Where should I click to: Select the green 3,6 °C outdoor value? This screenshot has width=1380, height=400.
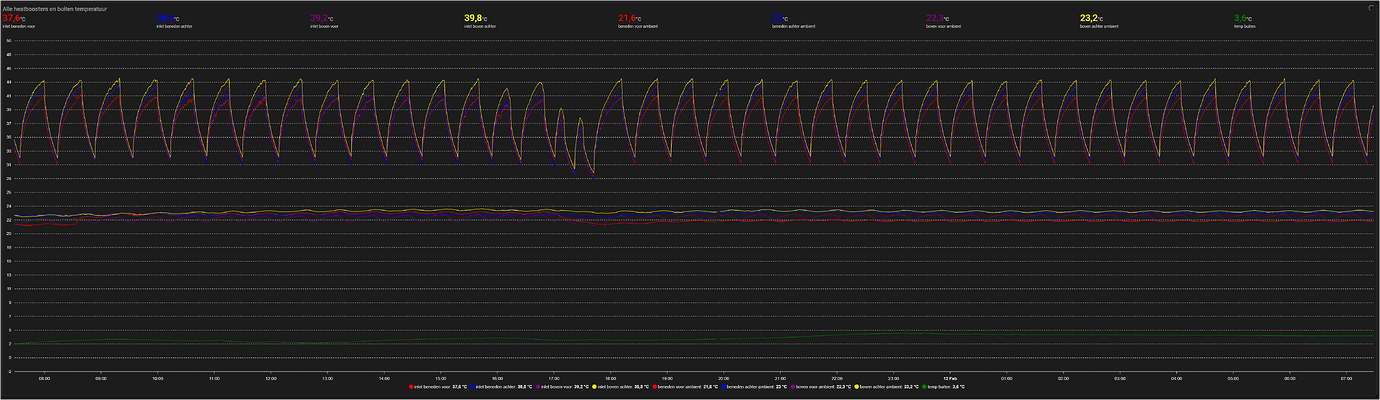click(x=1244, y=18)
